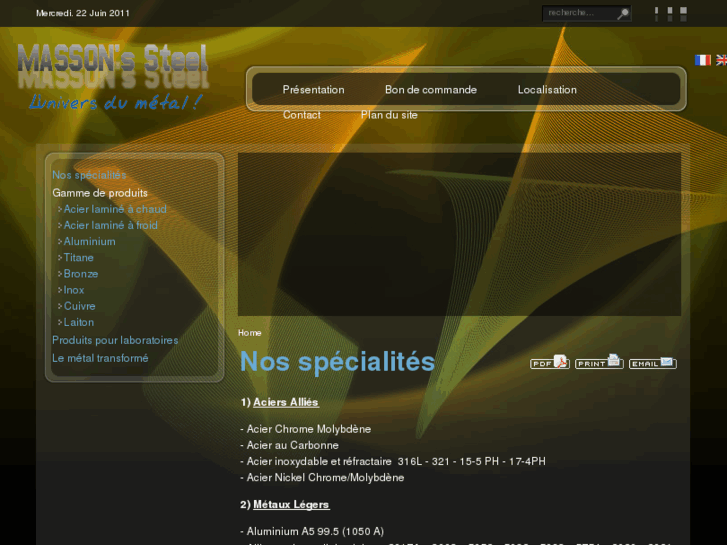Open the Aluminium product page
Screen dimensions: 727x545
pyautogui.click(x=89, y=242)
